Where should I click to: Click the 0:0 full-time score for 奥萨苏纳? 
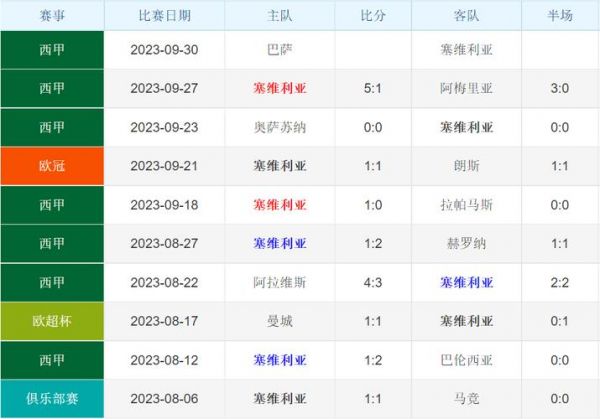[x=373, y=127]
